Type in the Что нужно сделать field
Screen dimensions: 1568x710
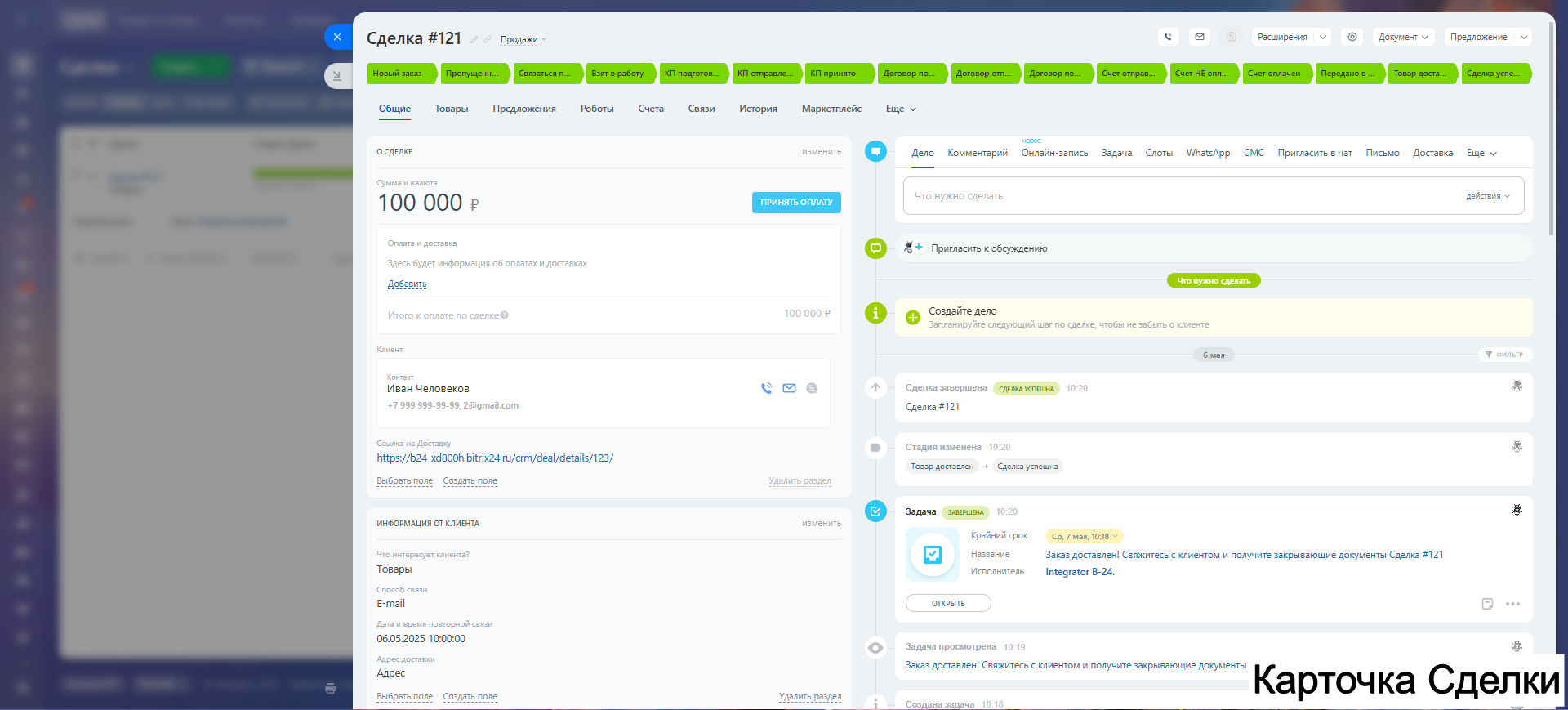(x=1184, y=196)
